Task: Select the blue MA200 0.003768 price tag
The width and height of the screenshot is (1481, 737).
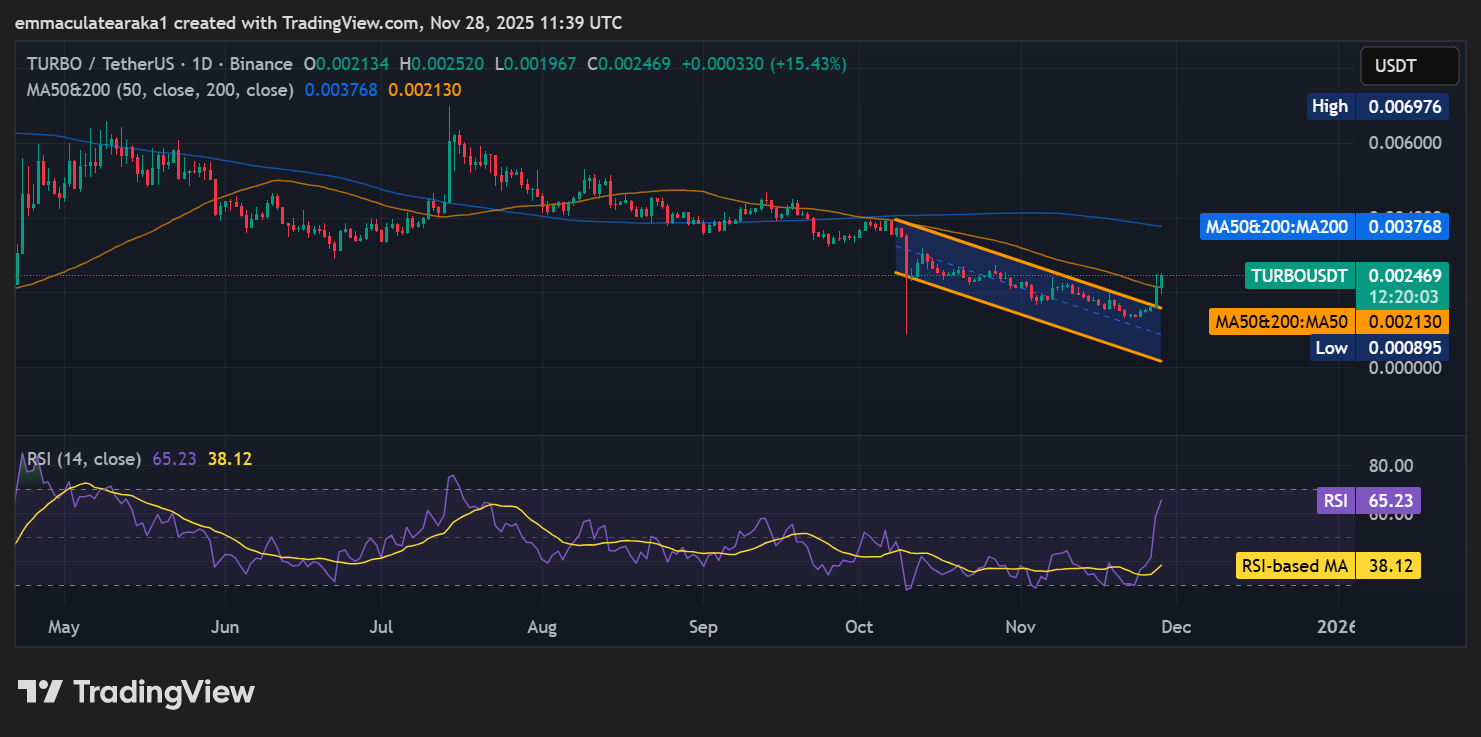Action: (x=1310, y=227)
